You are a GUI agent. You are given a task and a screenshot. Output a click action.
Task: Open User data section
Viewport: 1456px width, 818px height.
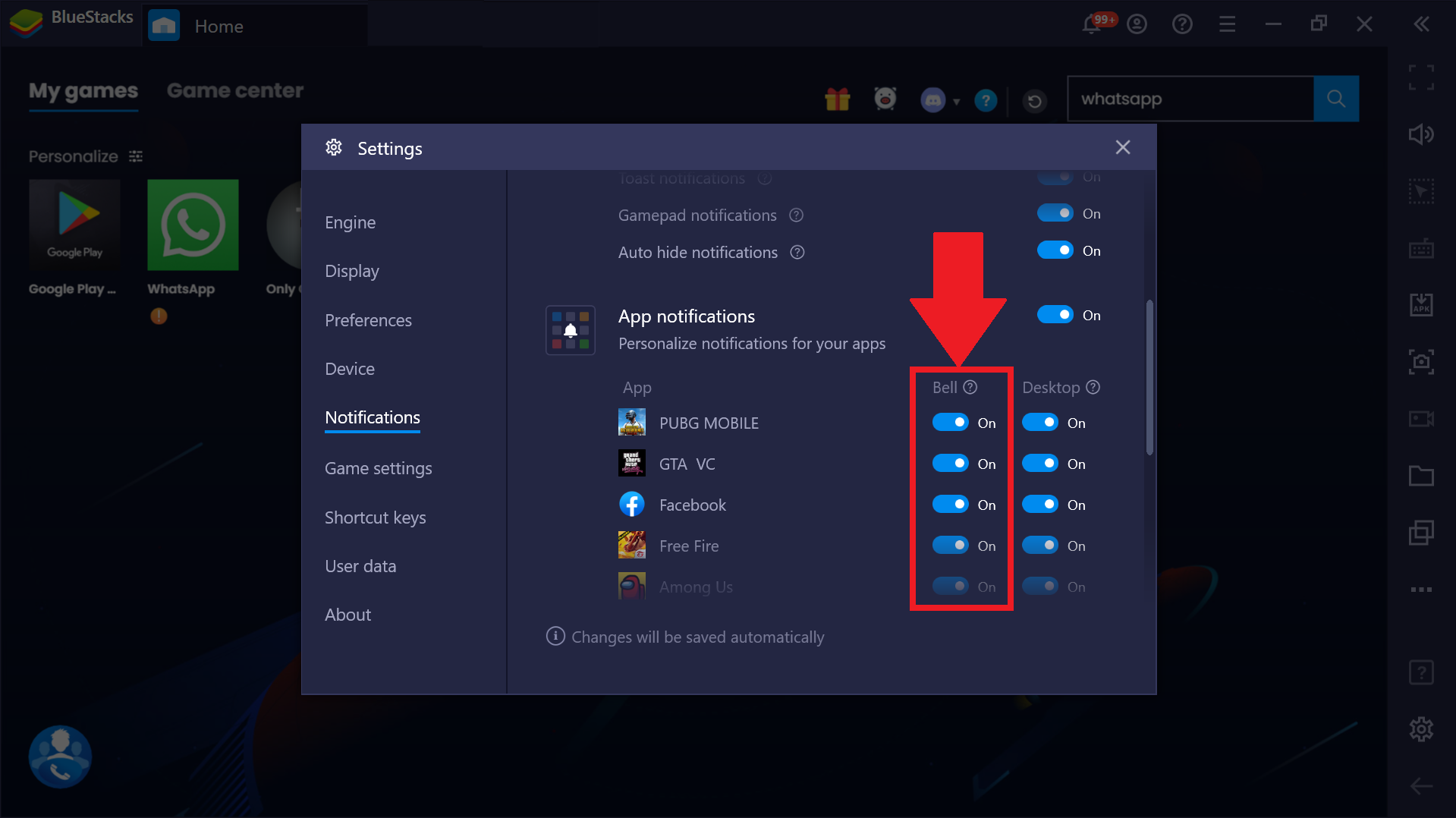[x=360, y=566]
